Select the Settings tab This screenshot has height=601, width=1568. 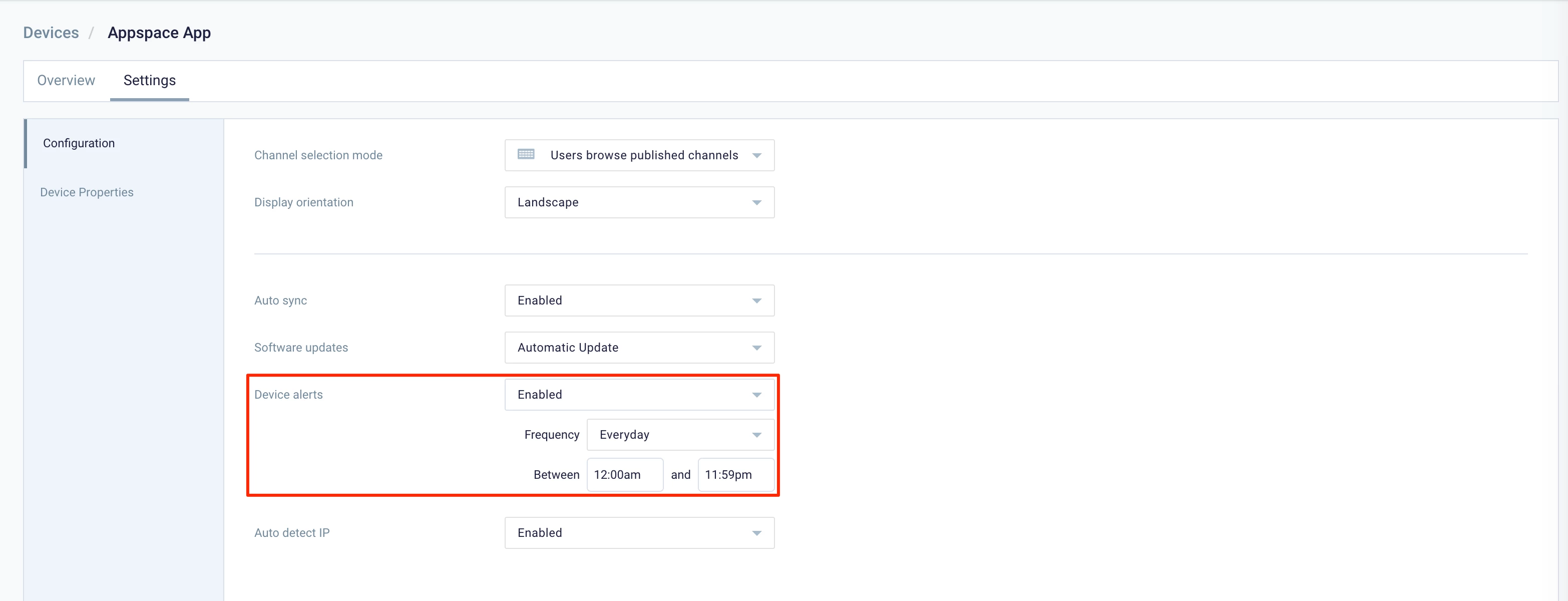[149, 80]
